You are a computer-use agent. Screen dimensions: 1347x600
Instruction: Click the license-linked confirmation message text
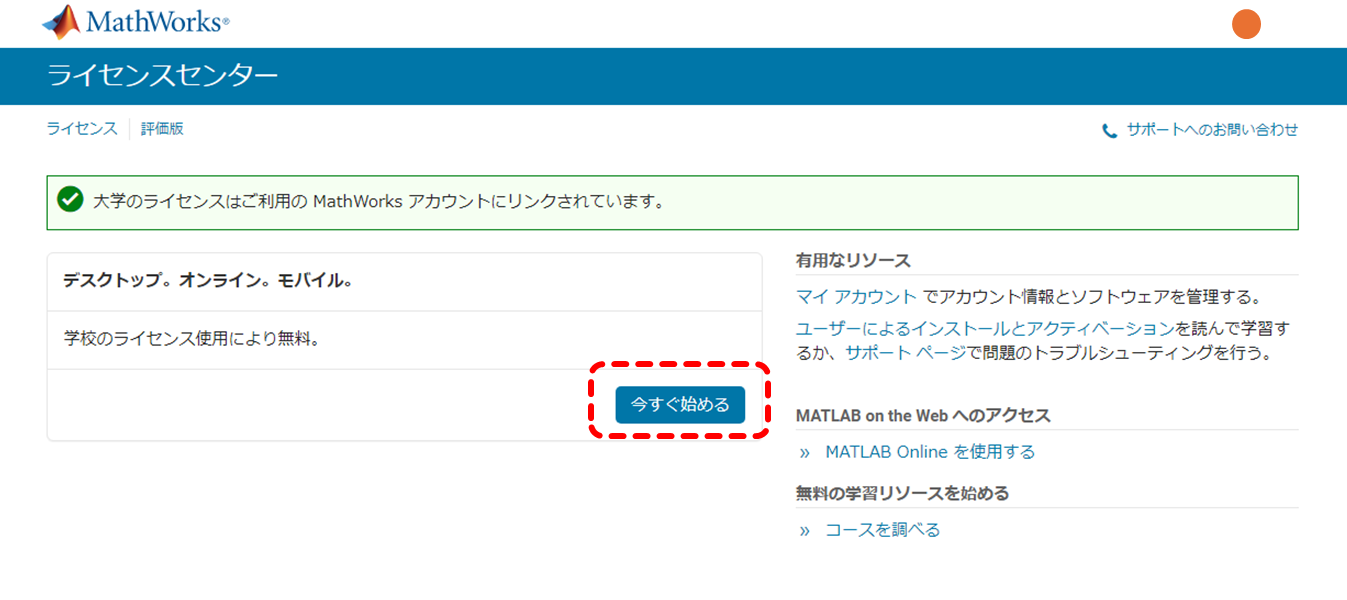coord(379,201)
